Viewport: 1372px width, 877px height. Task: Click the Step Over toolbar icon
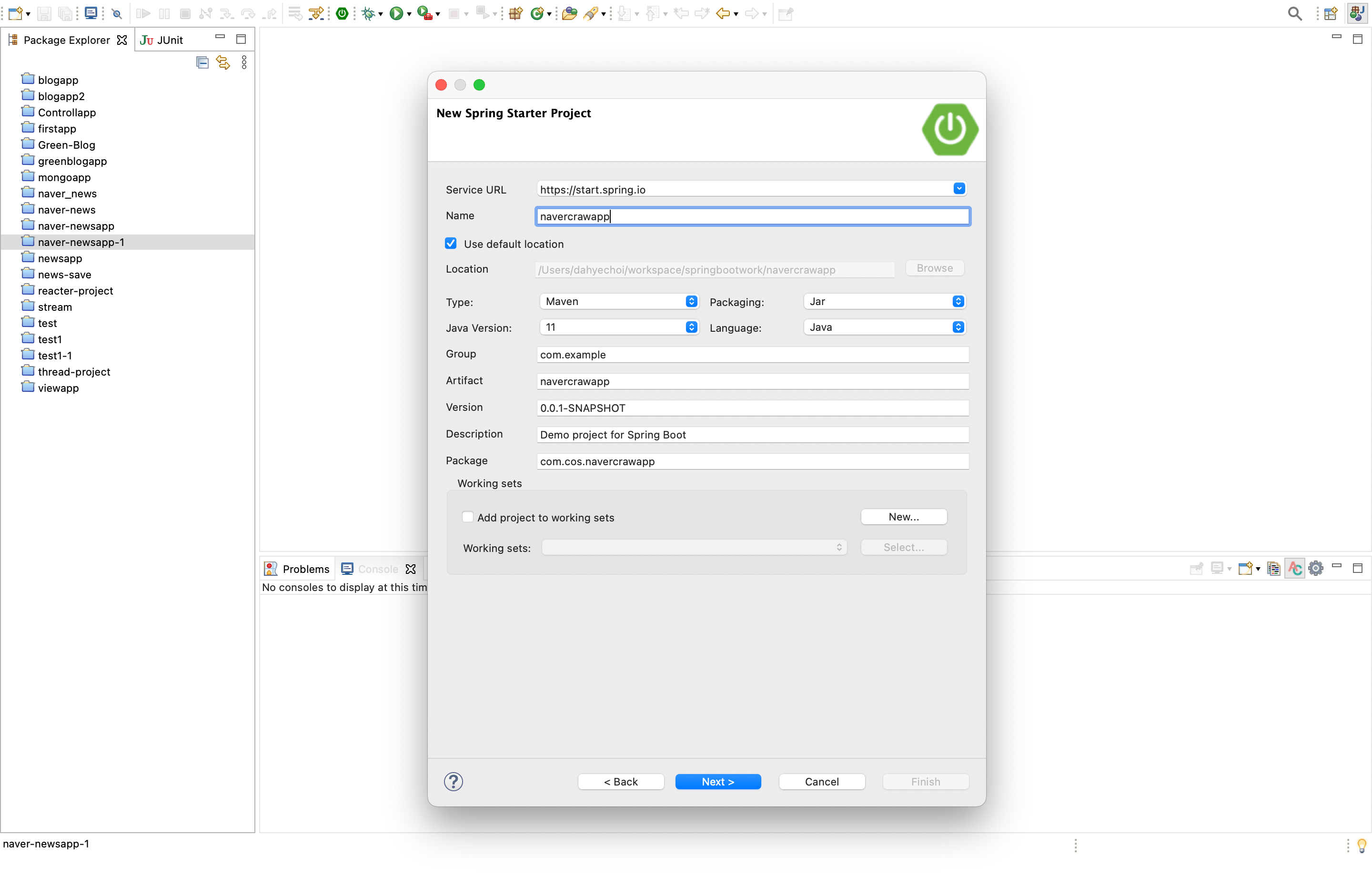[x=247, y=13]
